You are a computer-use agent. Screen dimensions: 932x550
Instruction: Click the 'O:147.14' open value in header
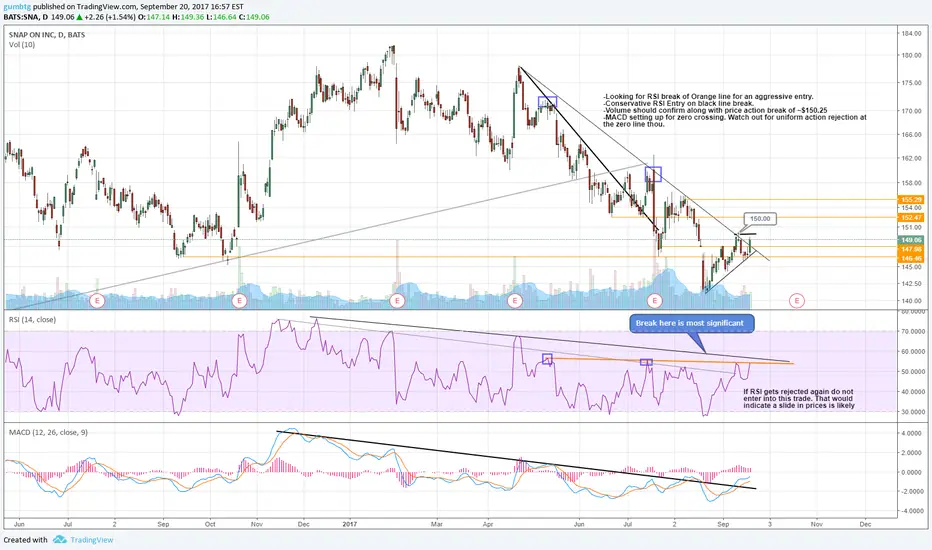(154, 17)
